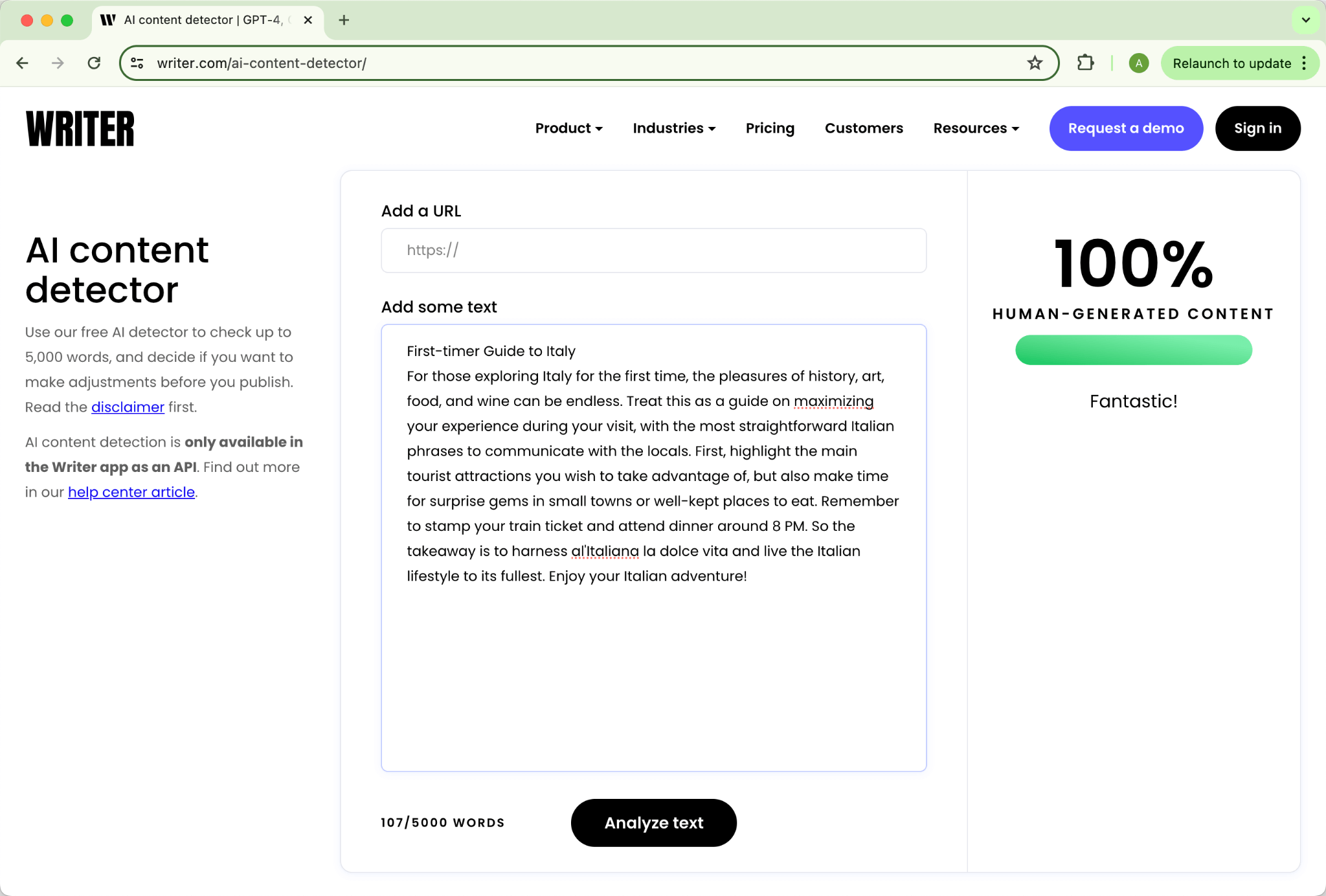
Task: Open the disclaimer link
Action: [128, 407]
